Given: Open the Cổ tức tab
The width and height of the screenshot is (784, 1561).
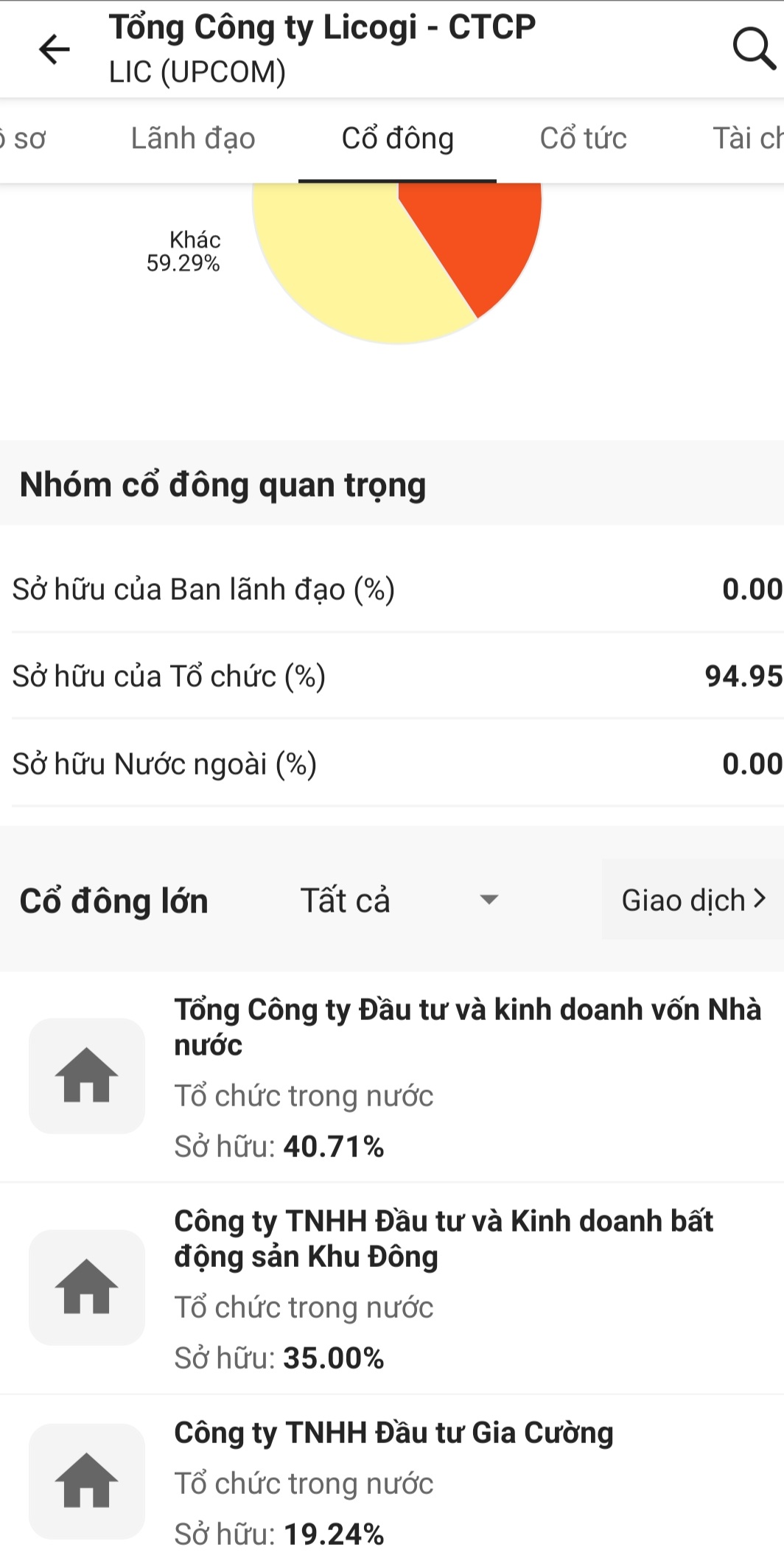Looking at the screenshot, I should pos(583,139).
